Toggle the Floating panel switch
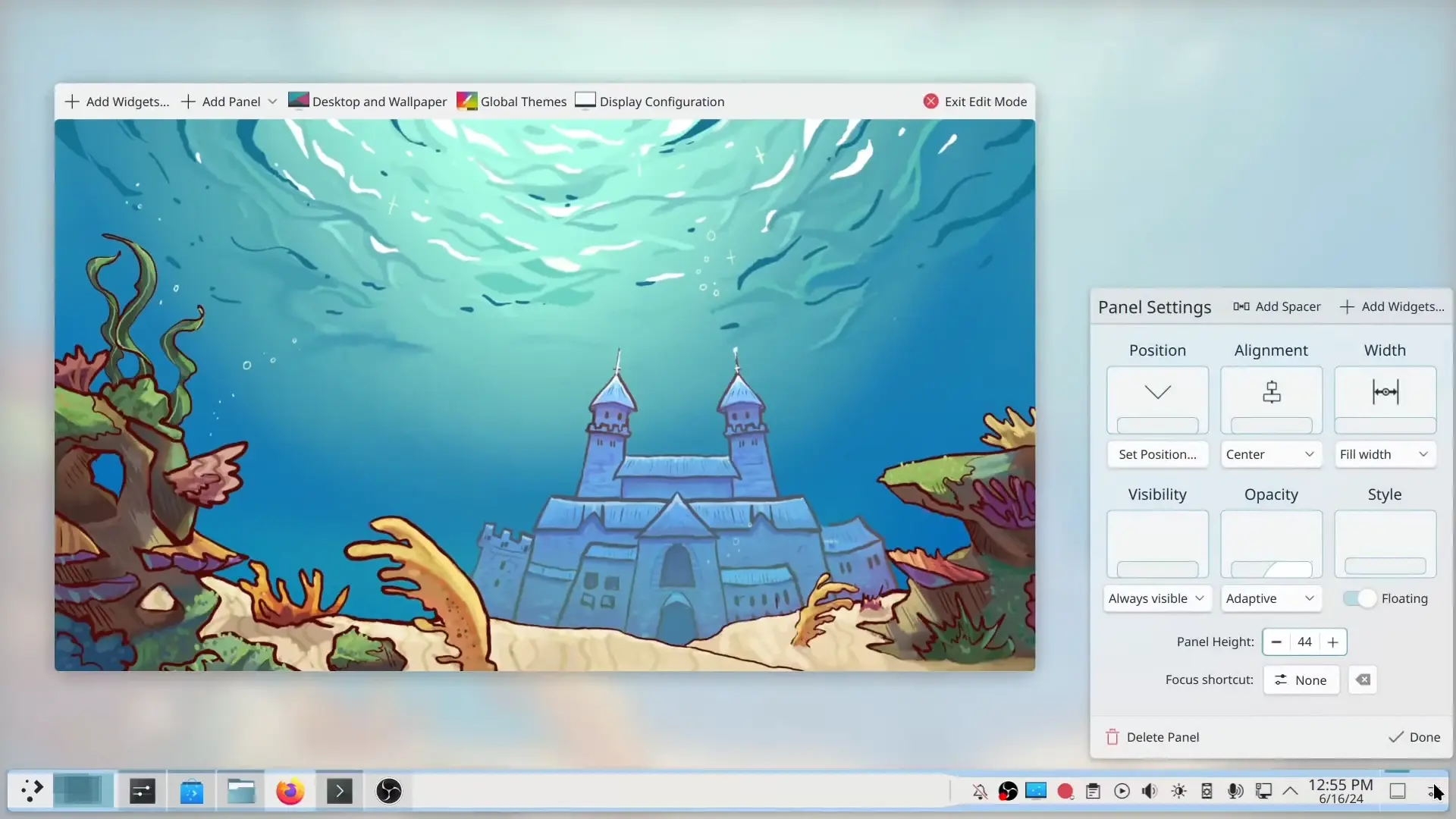The height and width of the screenshot is (819, 1456). (x=1359, y=598)
